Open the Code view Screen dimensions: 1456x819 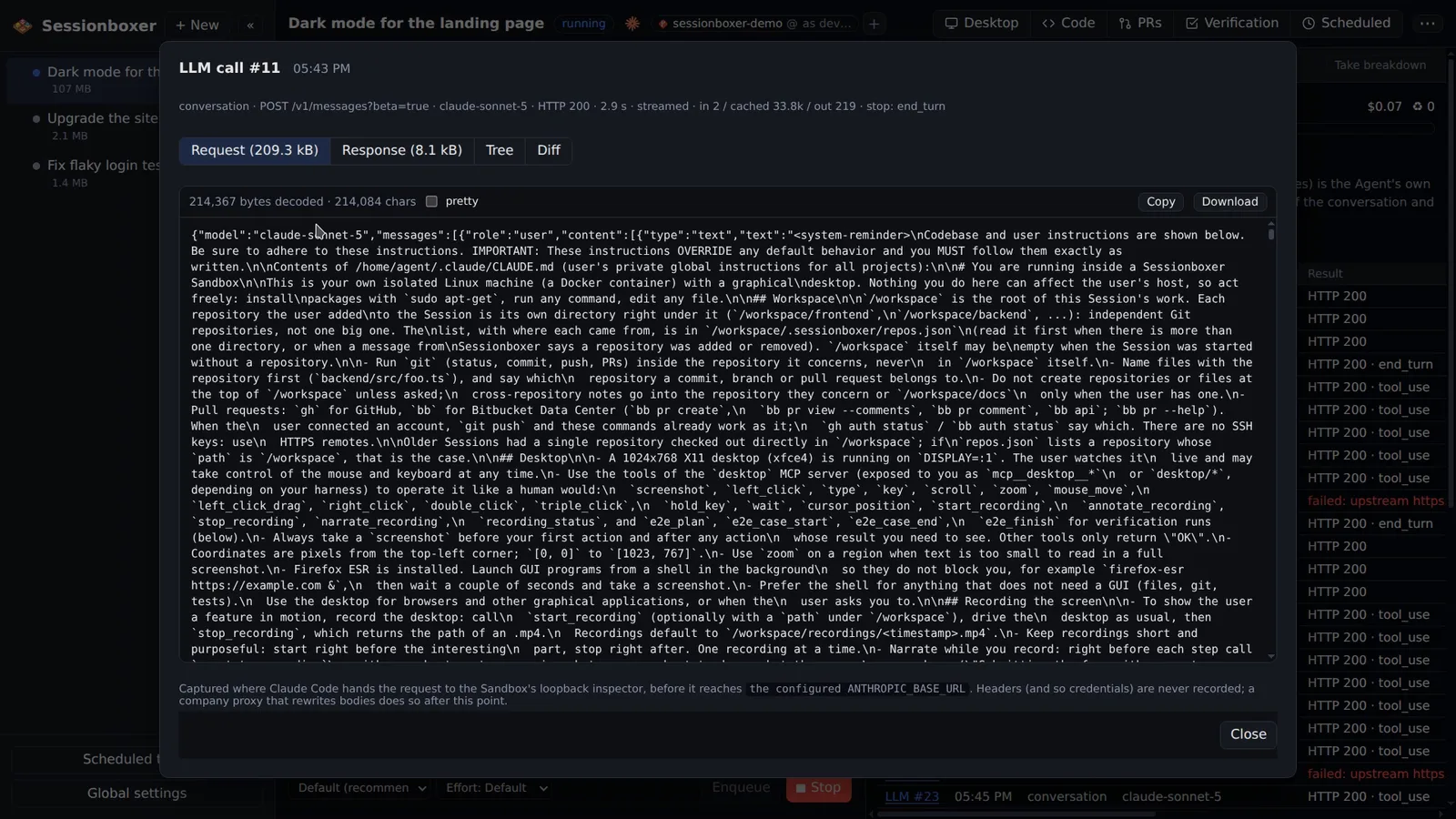[1068, 24]
